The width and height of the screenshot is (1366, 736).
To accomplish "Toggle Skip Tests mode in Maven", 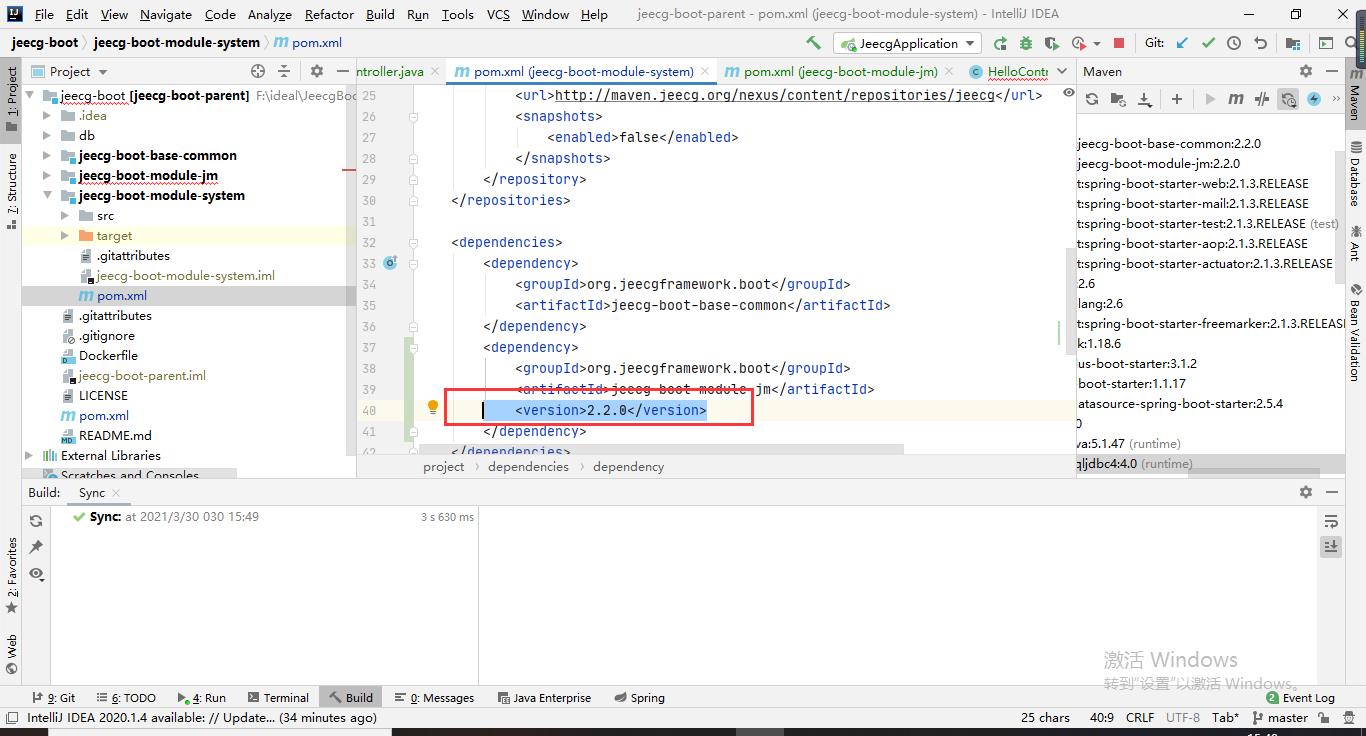I will pyautogui.click(x=1314, y=99).
